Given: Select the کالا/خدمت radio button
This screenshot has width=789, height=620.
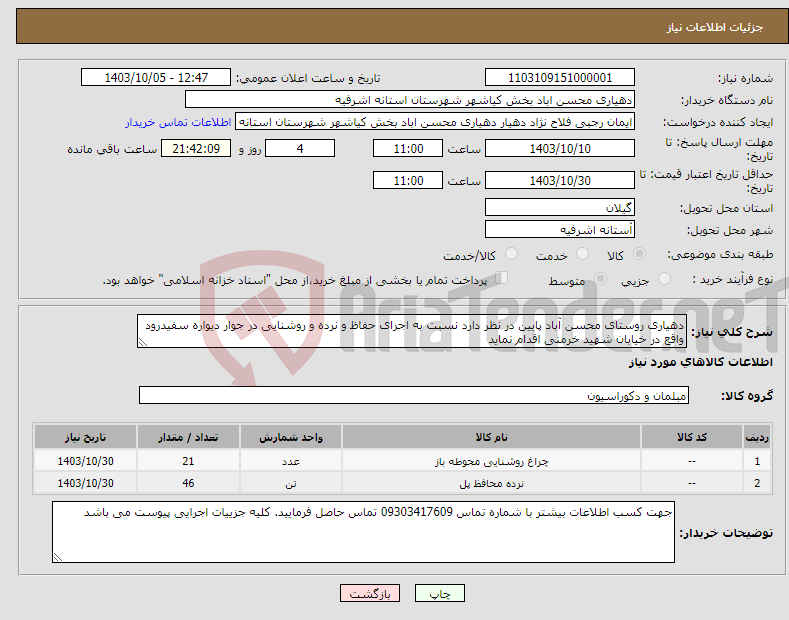Looking at the screenshot, I should click(511, 254).
